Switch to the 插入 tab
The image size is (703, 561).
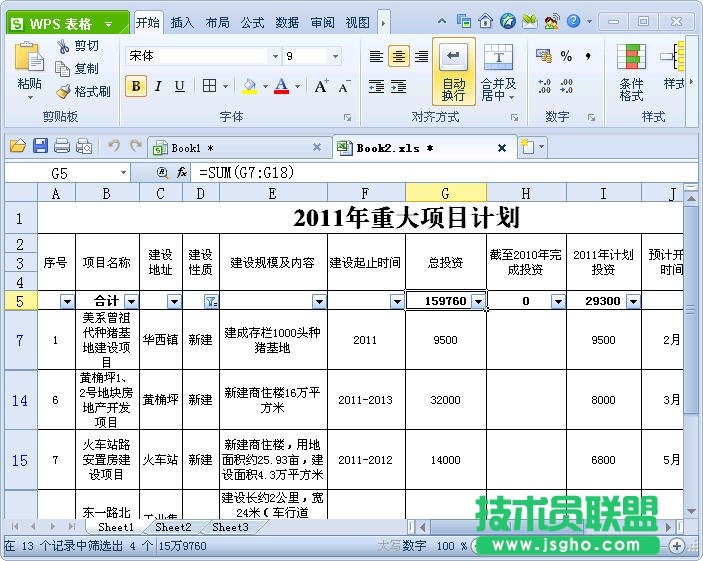(x=182, y=22)
